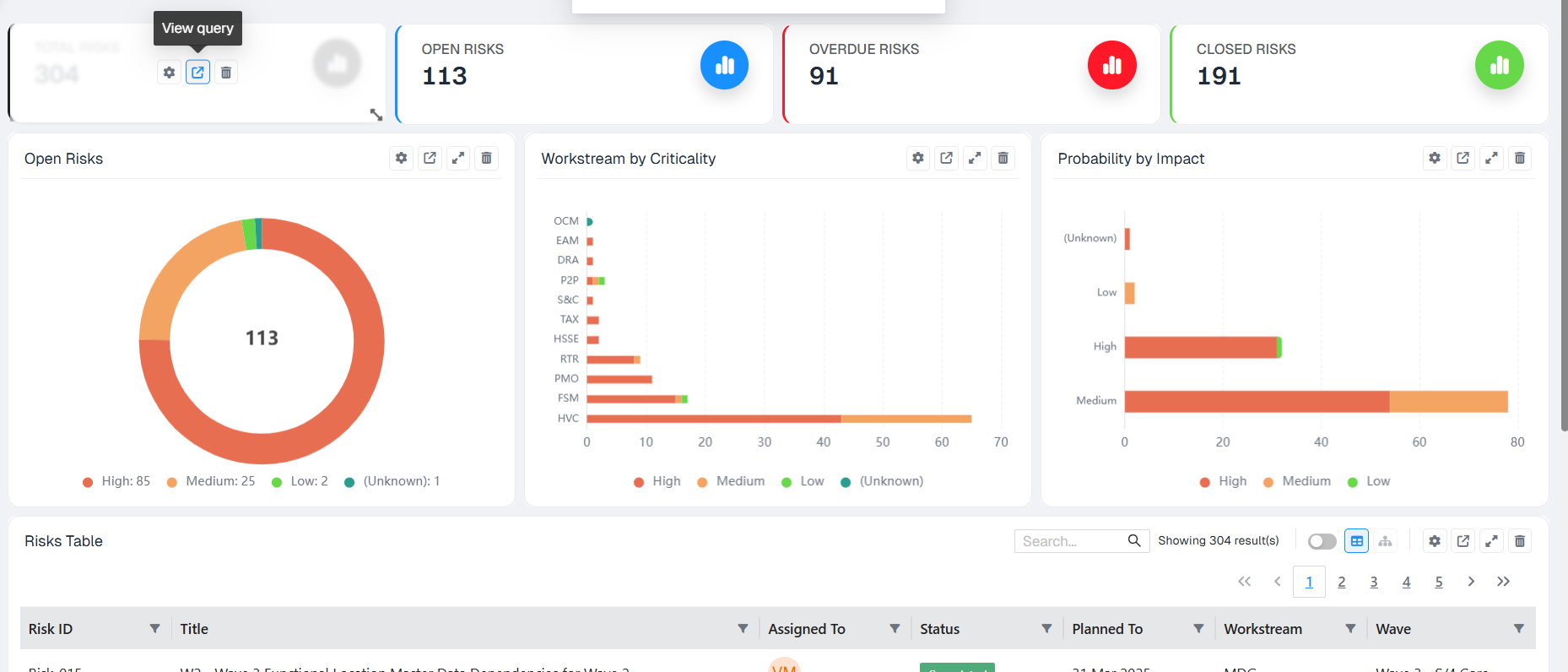Click the Total Risks card resize handle

[376, 115]
